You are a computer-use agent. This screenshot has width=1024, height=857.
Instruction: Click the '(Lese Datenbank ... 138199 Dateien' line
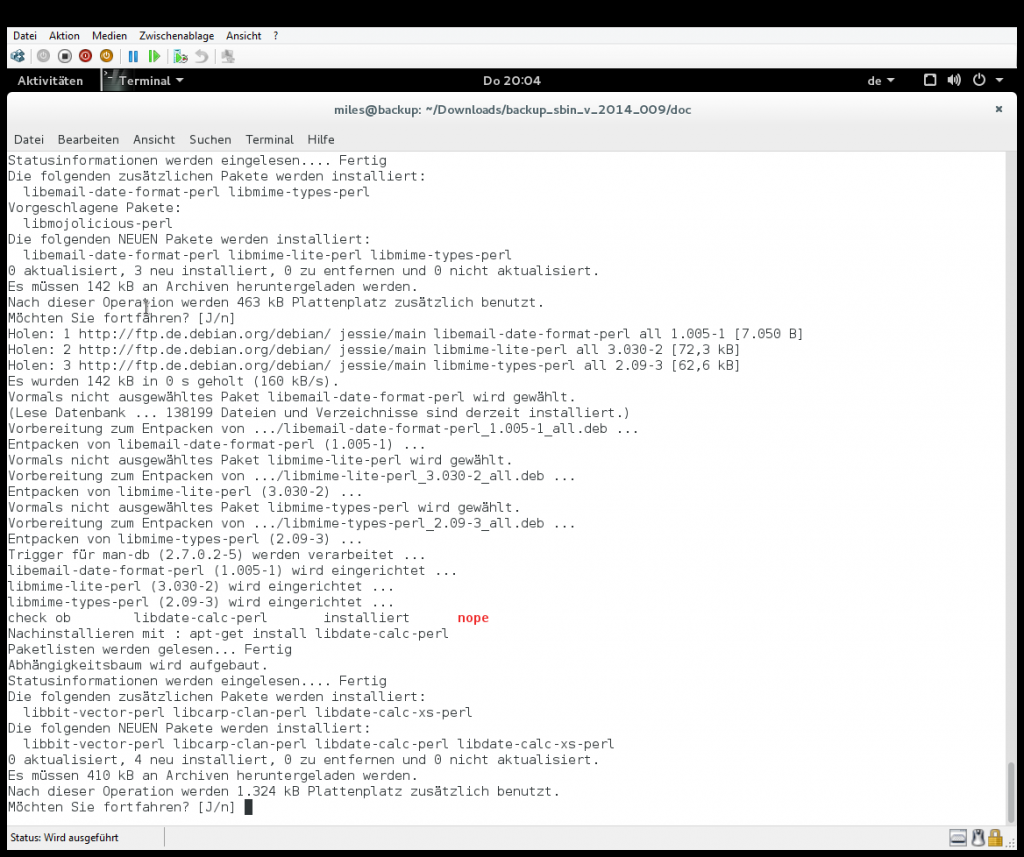point(319,413)
